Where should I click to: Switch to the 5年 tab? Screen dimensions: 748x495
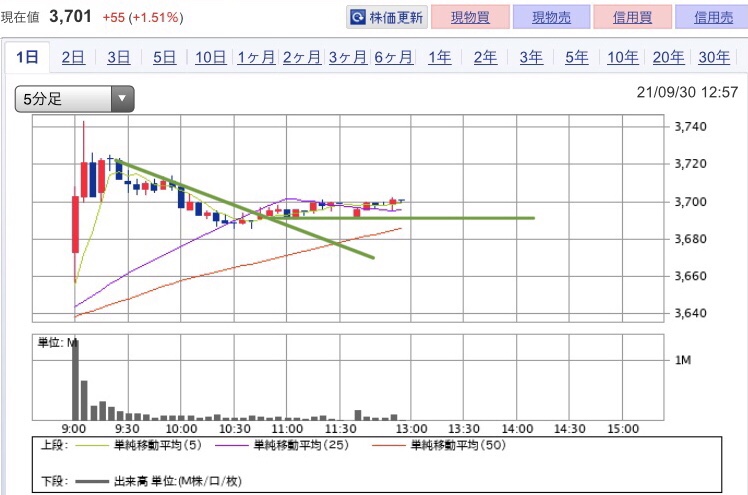[577, 58]
